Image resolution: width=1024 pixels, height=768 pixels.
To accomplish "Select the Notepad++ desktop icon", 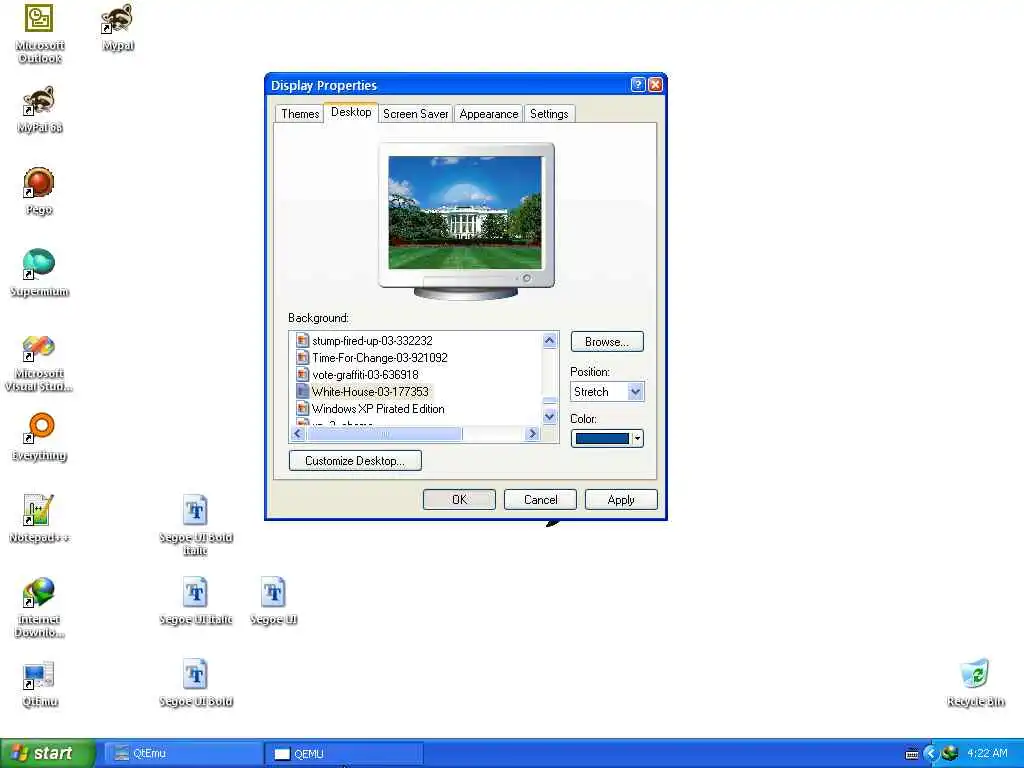I will pyautogui.click(x=39, y=519).
